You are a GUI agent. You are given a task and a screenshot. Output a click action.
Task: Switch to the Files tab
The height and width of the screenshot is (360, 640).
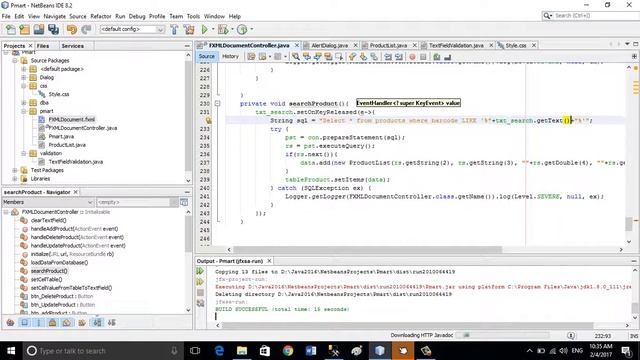point(43,46)
